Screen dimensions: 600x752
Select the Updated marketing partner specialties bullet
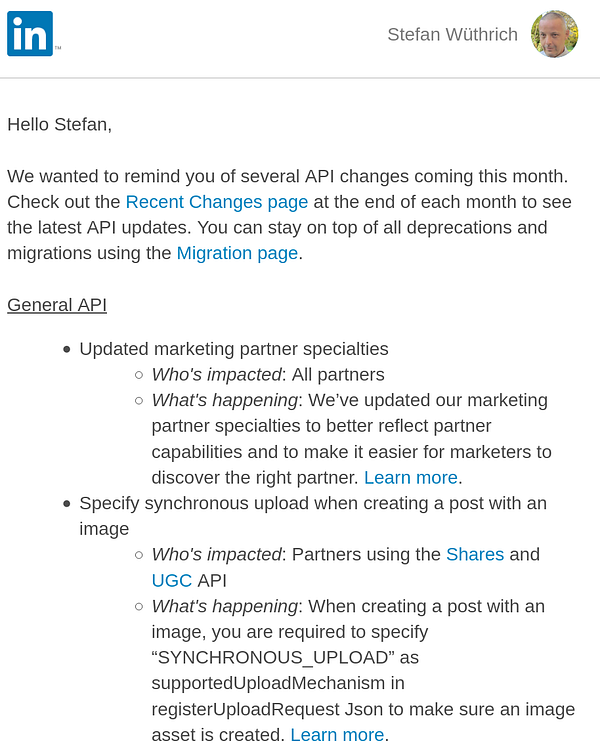click(234, 349)
